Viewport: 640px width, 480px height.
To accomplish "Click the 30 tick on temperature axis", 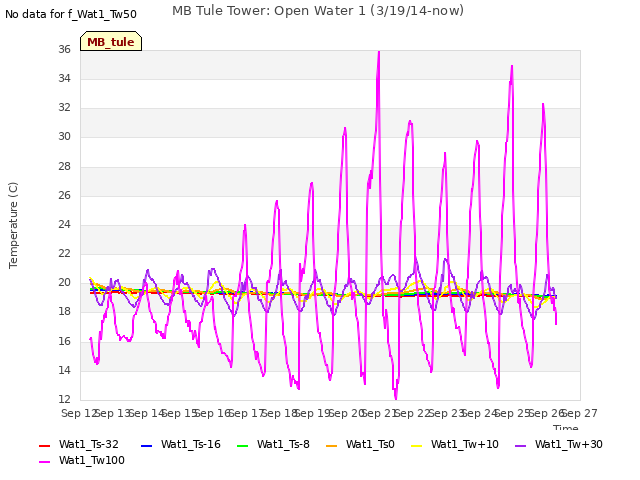I will (x=64, y=136).
